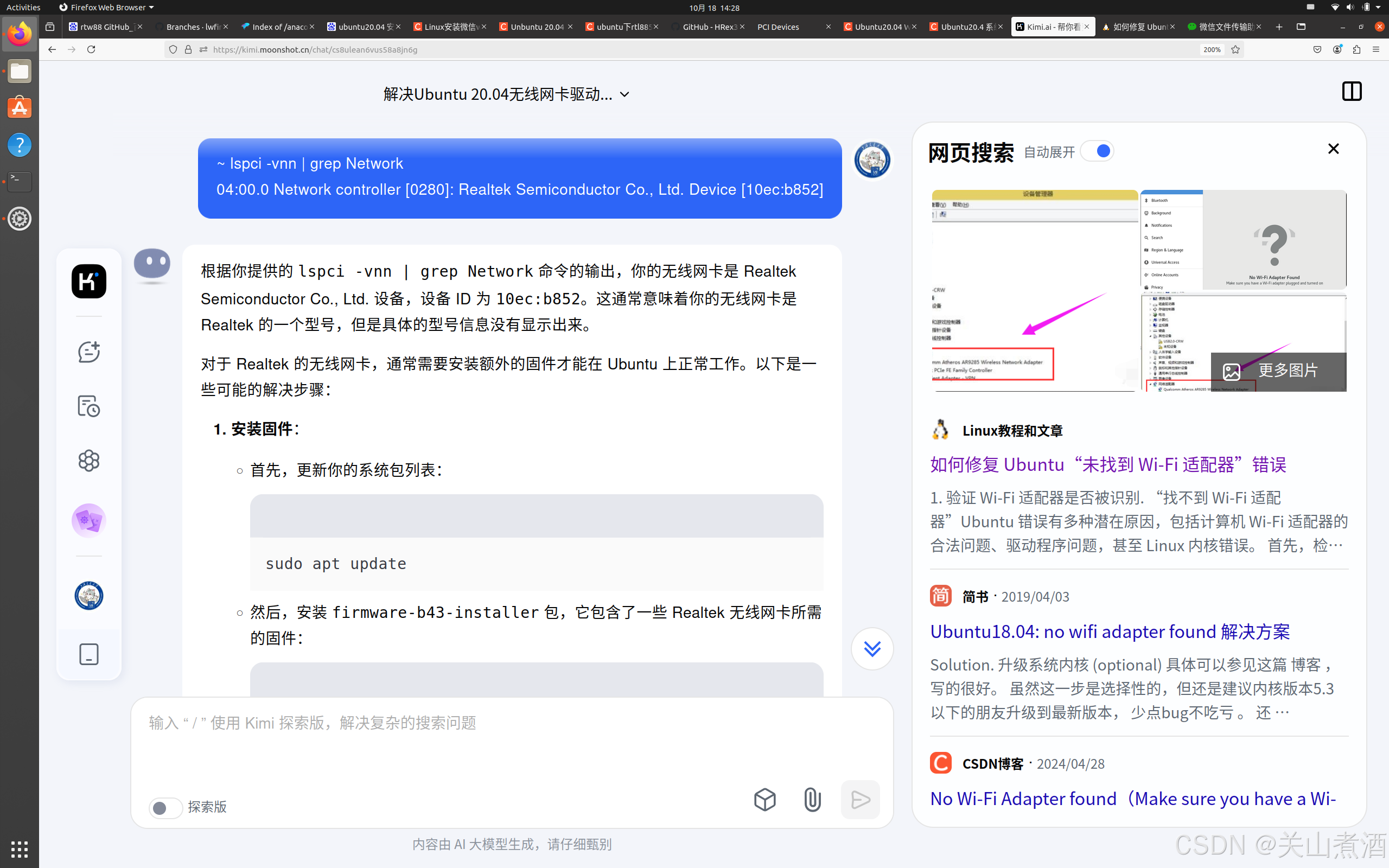Jump to the bottom of the conversation

[x=872, y=649]
